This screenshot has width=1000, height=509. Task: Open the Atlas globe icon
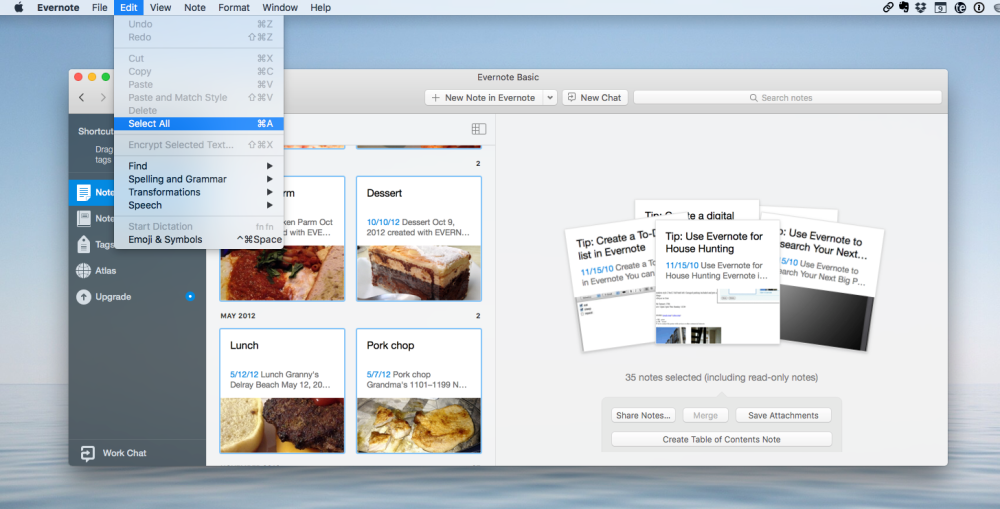[x=84, y=270]
